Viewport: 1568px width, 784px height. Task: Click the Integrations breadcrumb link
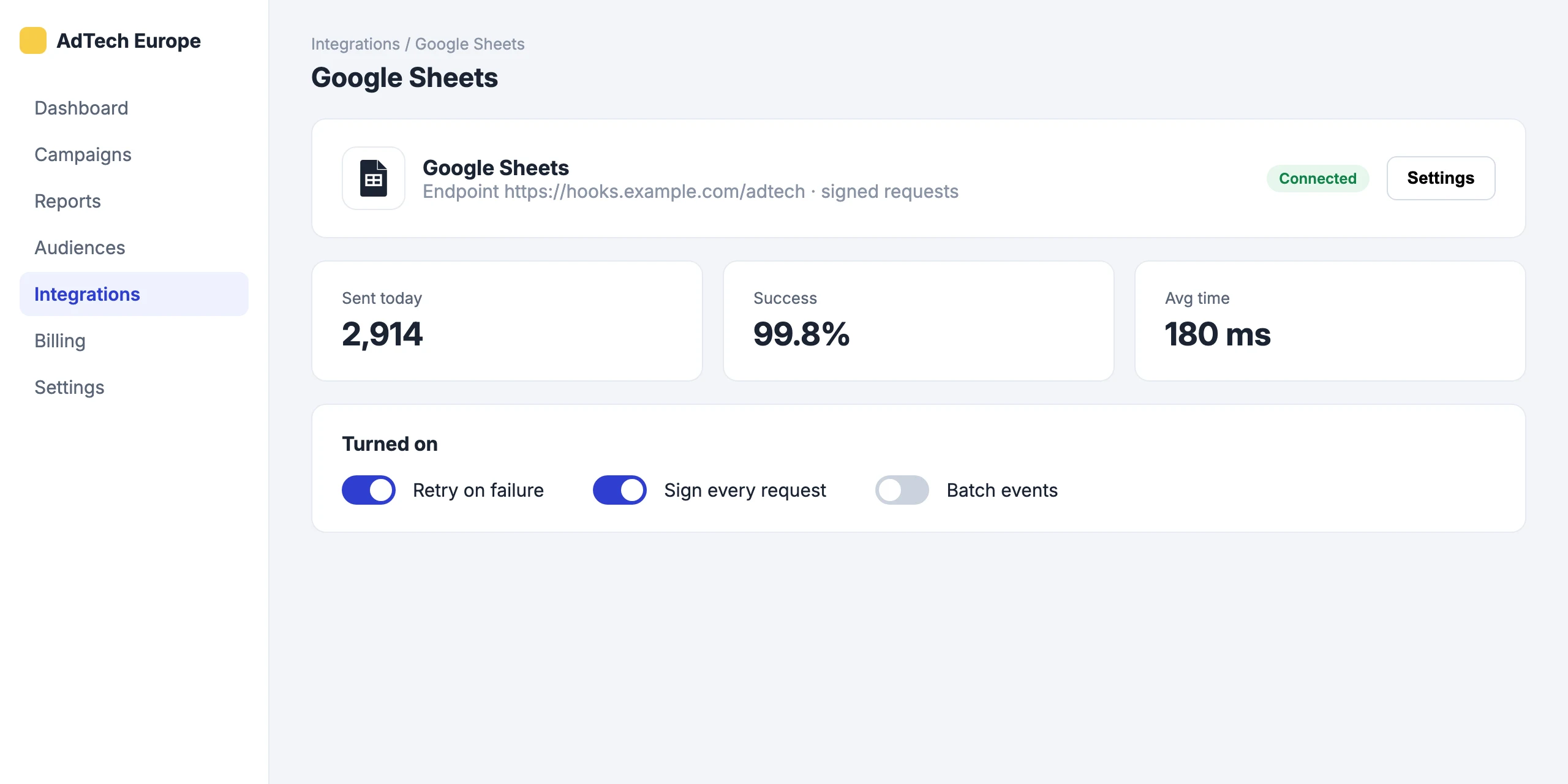355,44
